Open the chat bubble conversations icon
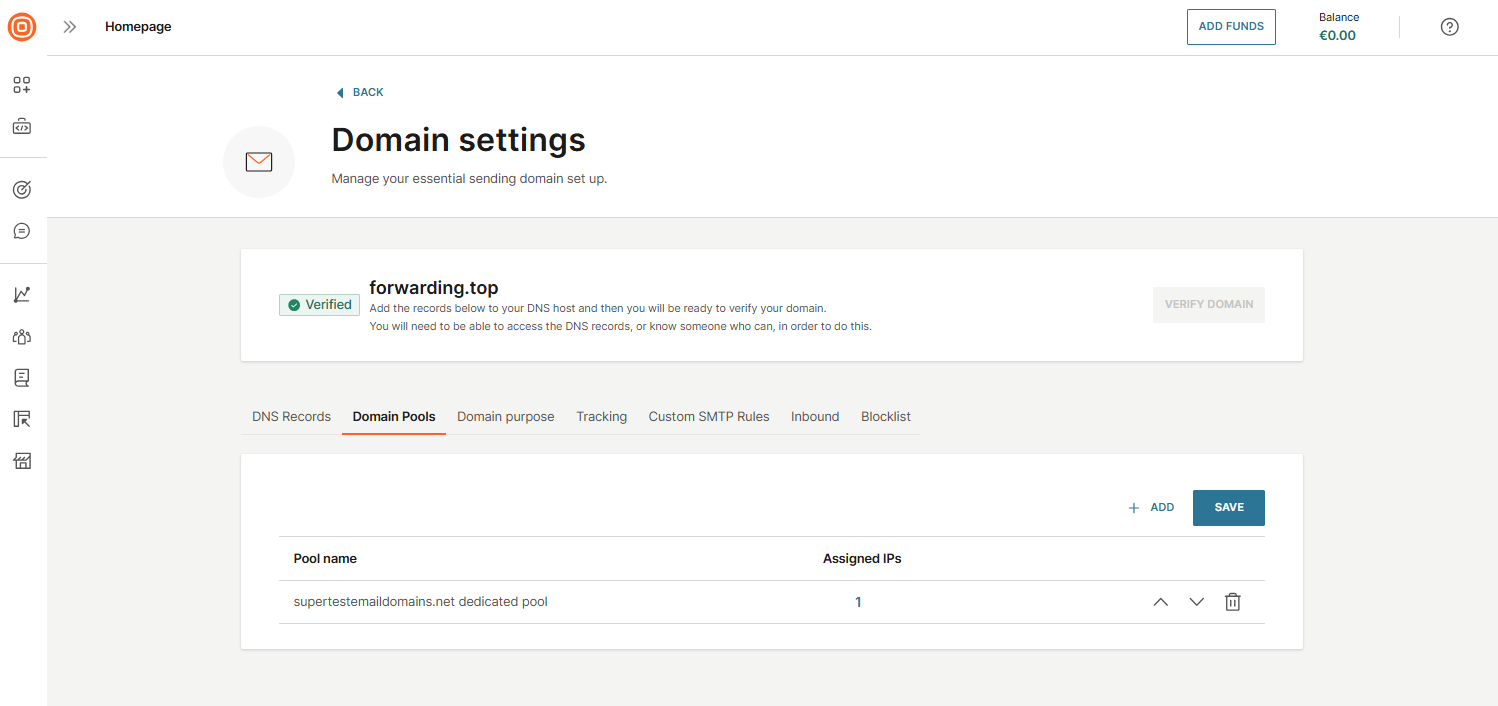Image resolution: width=1498 pixels, height=706 pixels. (22, 231)
